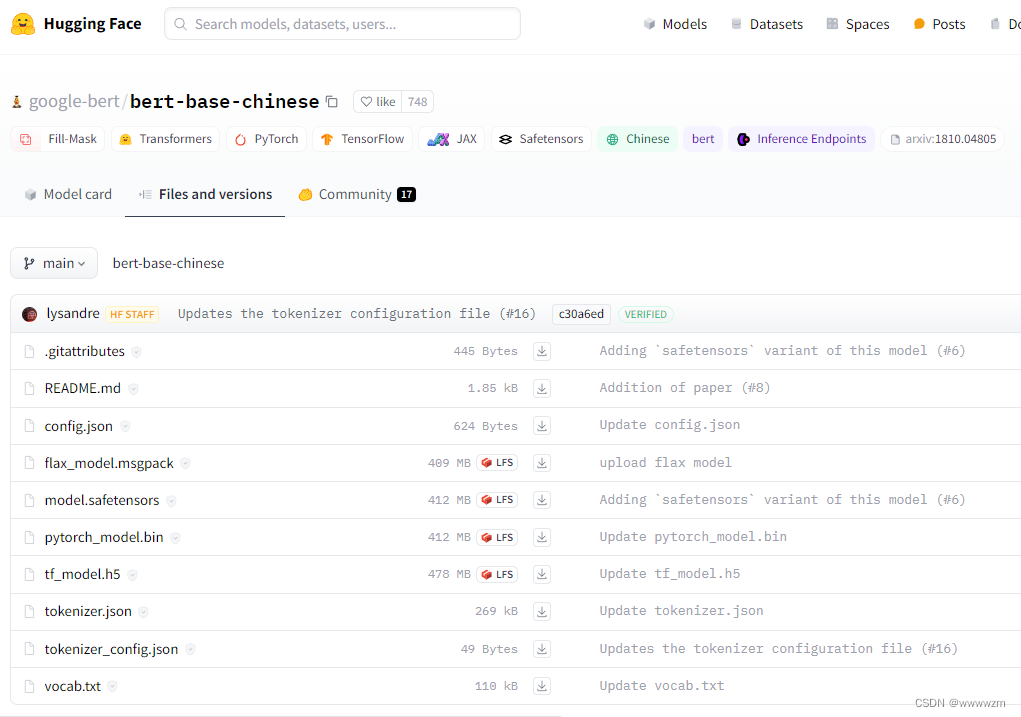Viewport: 1021px width, 717px height.
Task: Select the Inference Endpoints tag
Action: point(802,139)
